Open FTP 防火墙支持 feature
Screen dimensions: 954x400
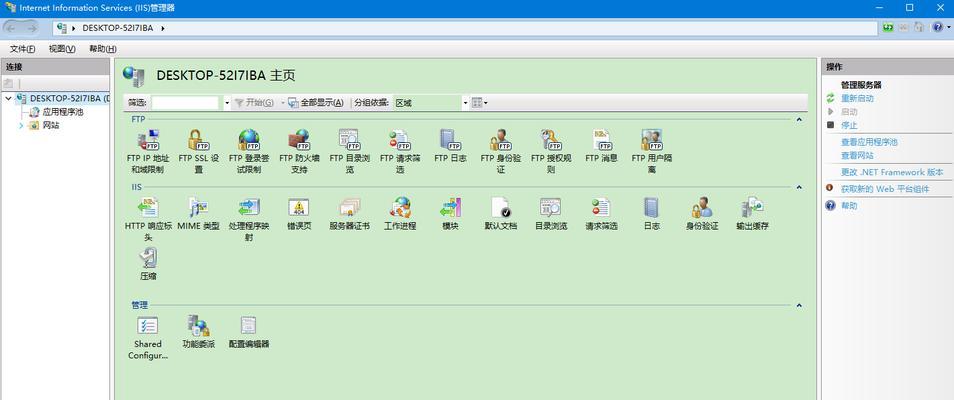point(299,152)
